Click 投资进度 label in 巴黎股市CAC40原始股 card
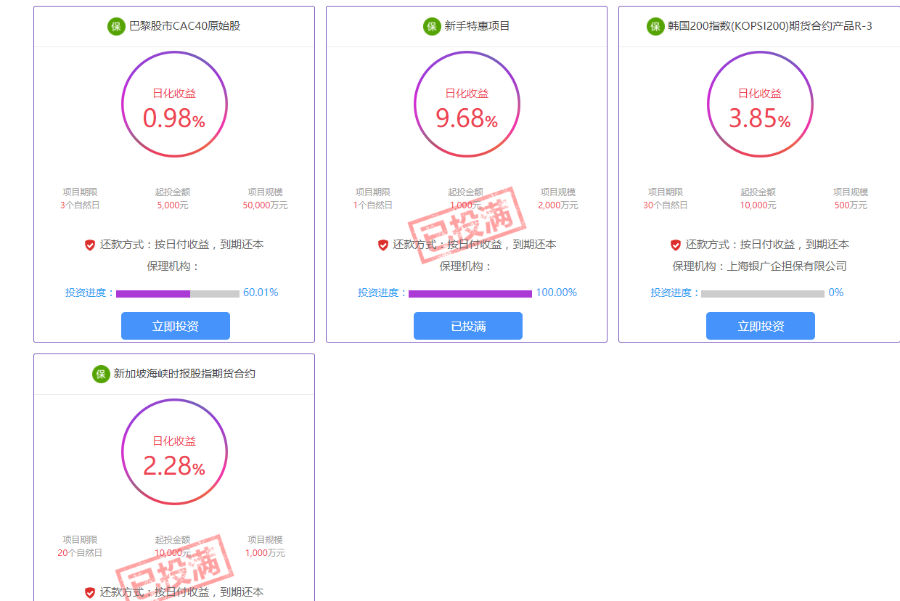The height and width of the screenshot is (601, 900). click(89, 293)
